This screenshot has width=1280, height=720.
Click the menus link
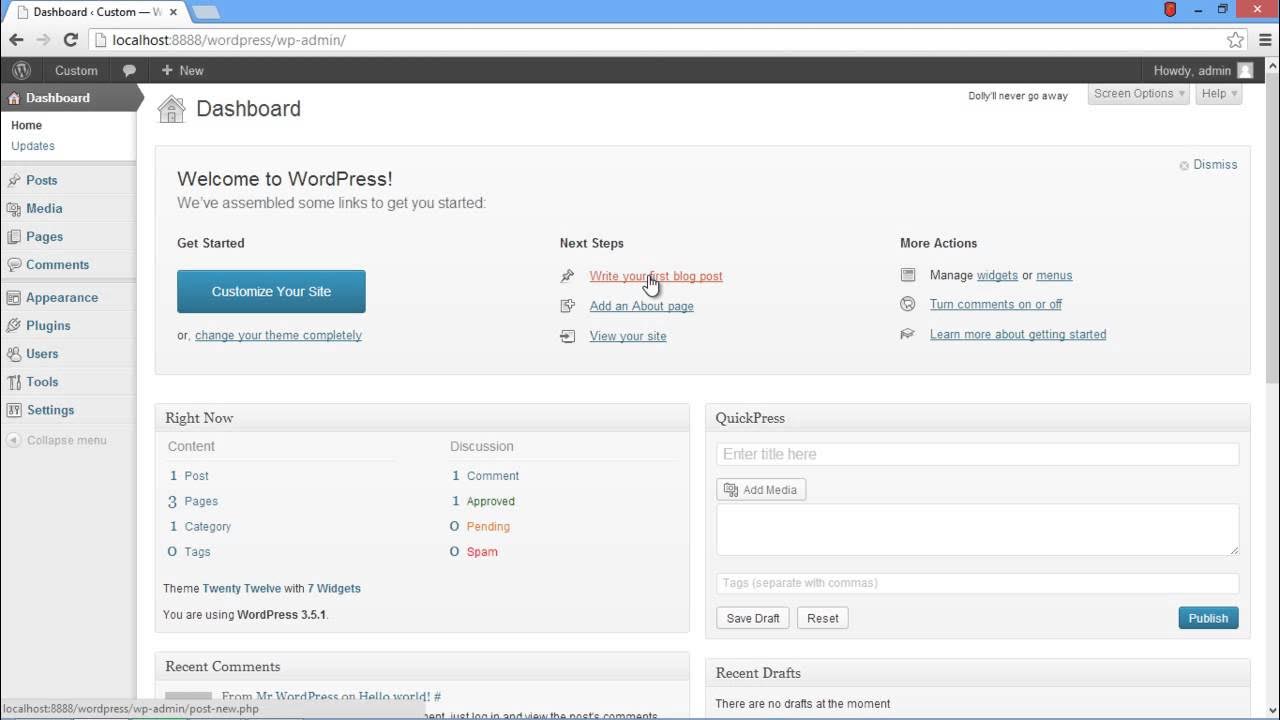coord(1054,275)
